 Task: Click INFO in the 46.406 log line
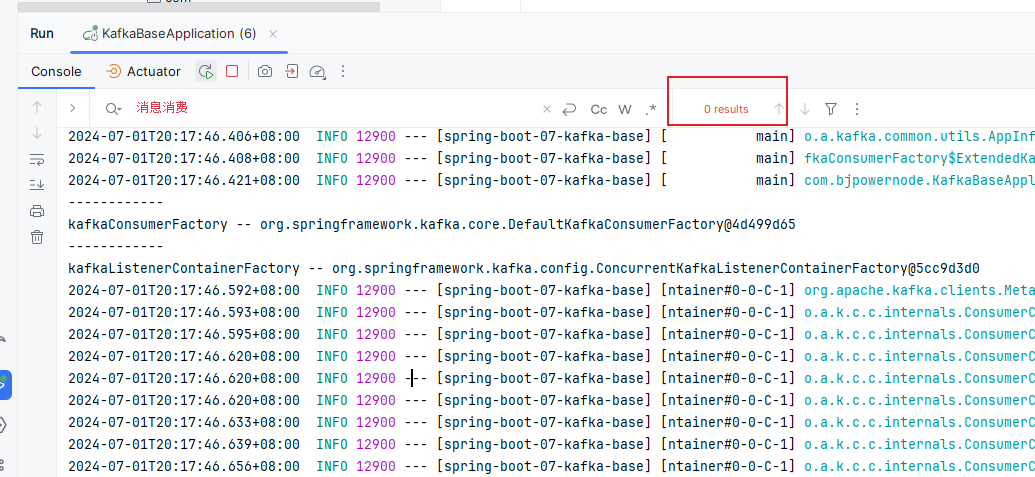pyautogui.click(x=332, y=137)
